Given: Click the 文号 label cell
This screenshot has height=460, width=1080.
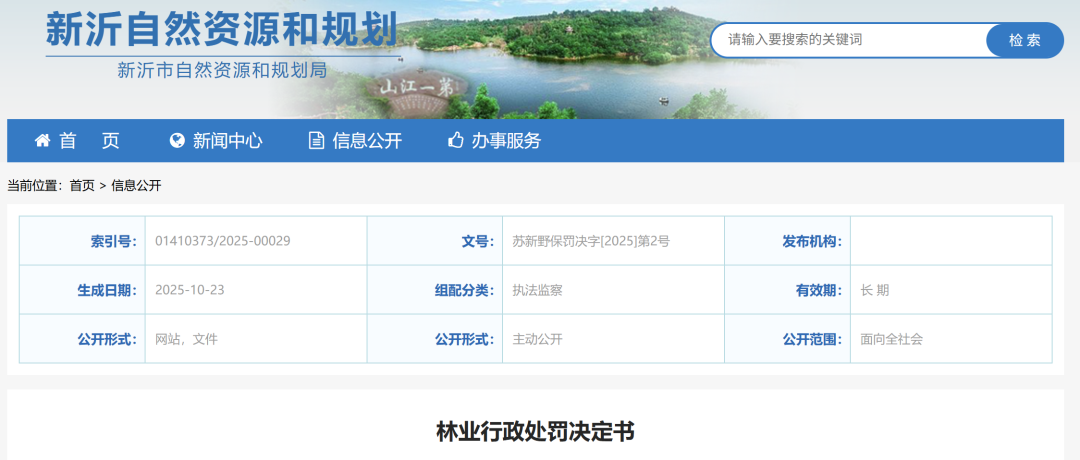Looking at the screenshot, I should pyautogui.click(x=435, y=241).
